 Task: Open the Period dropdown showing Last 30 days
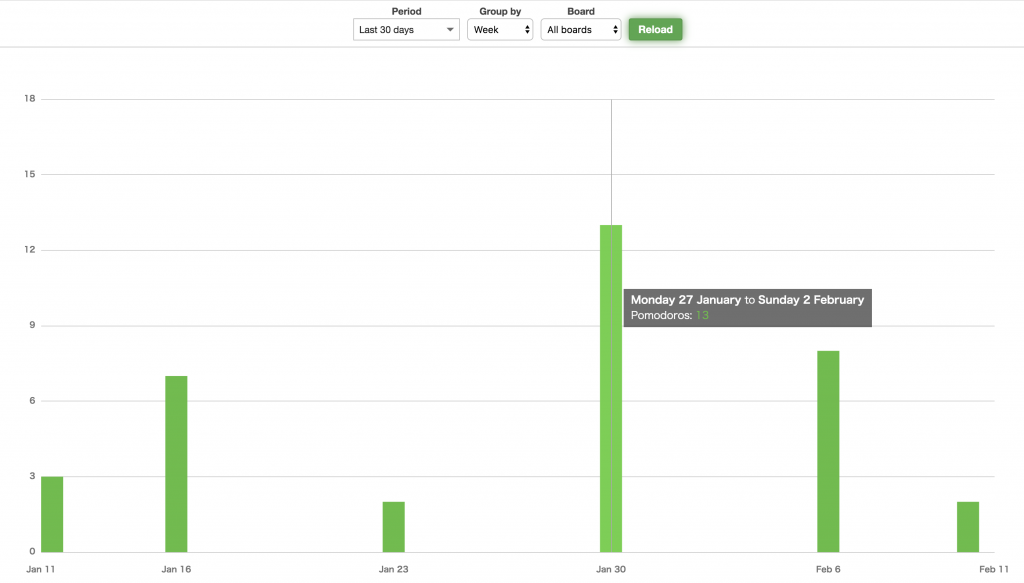tap(406, 29)
